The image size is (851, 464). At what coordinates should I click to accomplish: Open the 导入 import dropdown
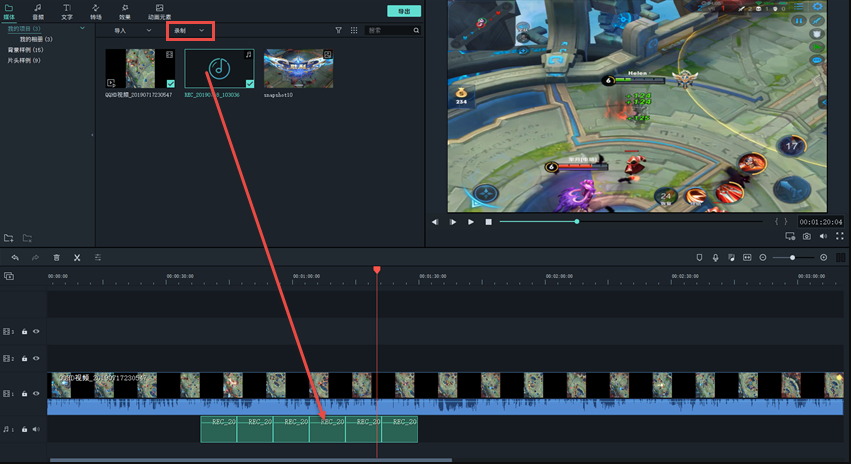tap(132, 31)
